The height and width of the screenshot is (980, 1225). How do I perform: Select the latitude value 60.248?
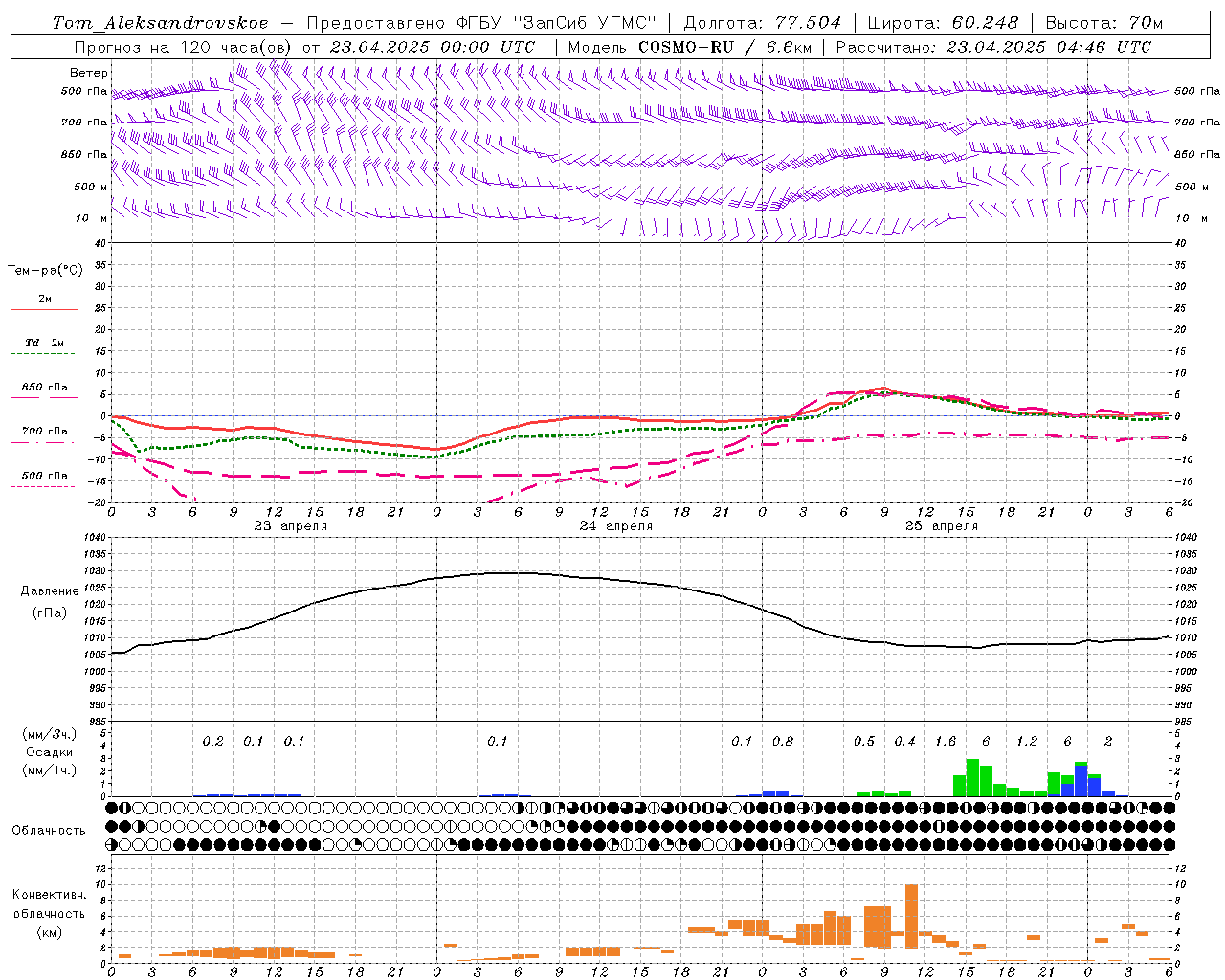coord(985,23)
